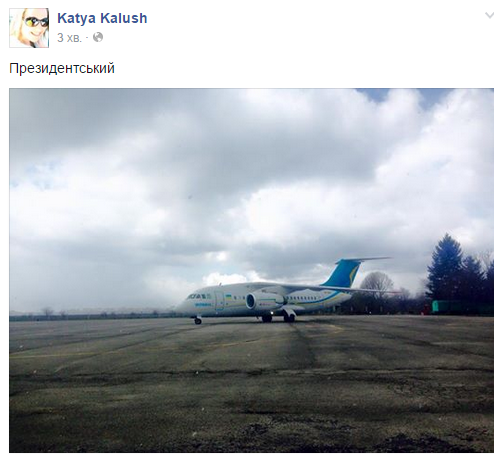Select the post text 'Президентський'
494x454 pixels.
click(x=62, y=68)
